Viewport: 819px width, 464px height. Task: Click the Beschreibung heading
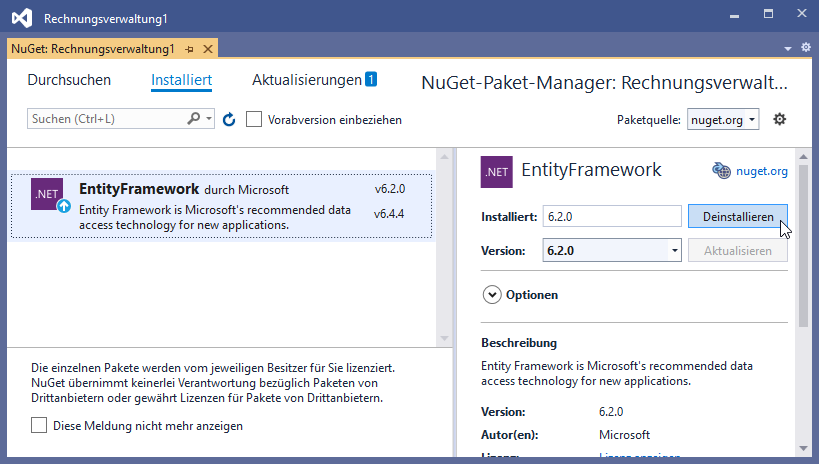coord(519,343)
